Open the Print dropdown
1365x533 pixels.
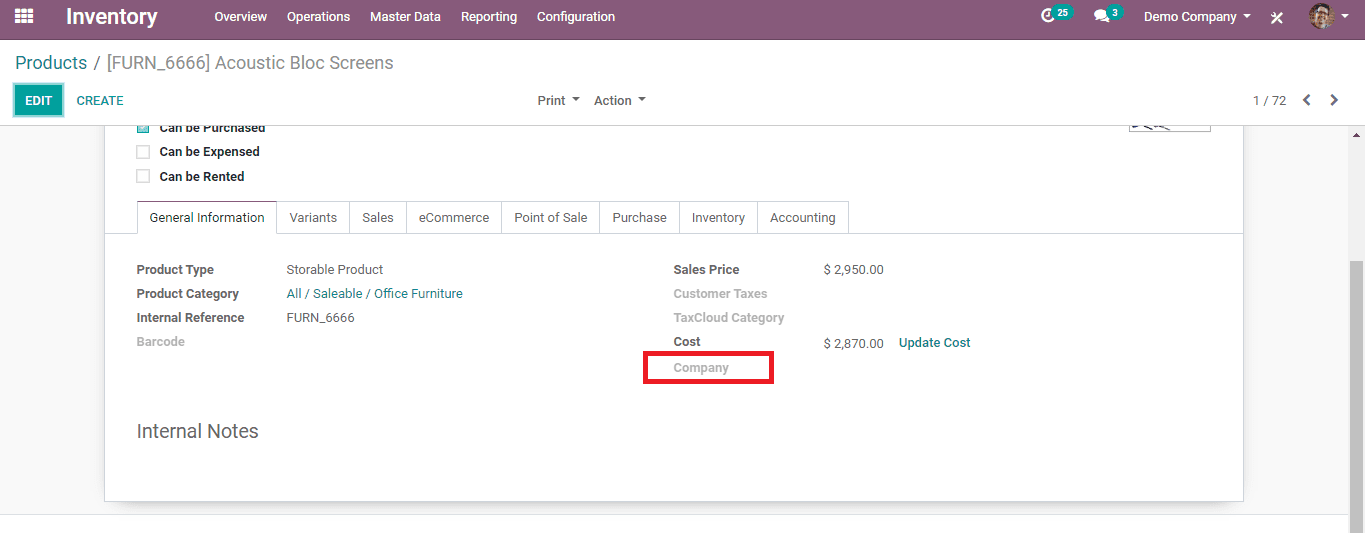[x=558, y=100]
